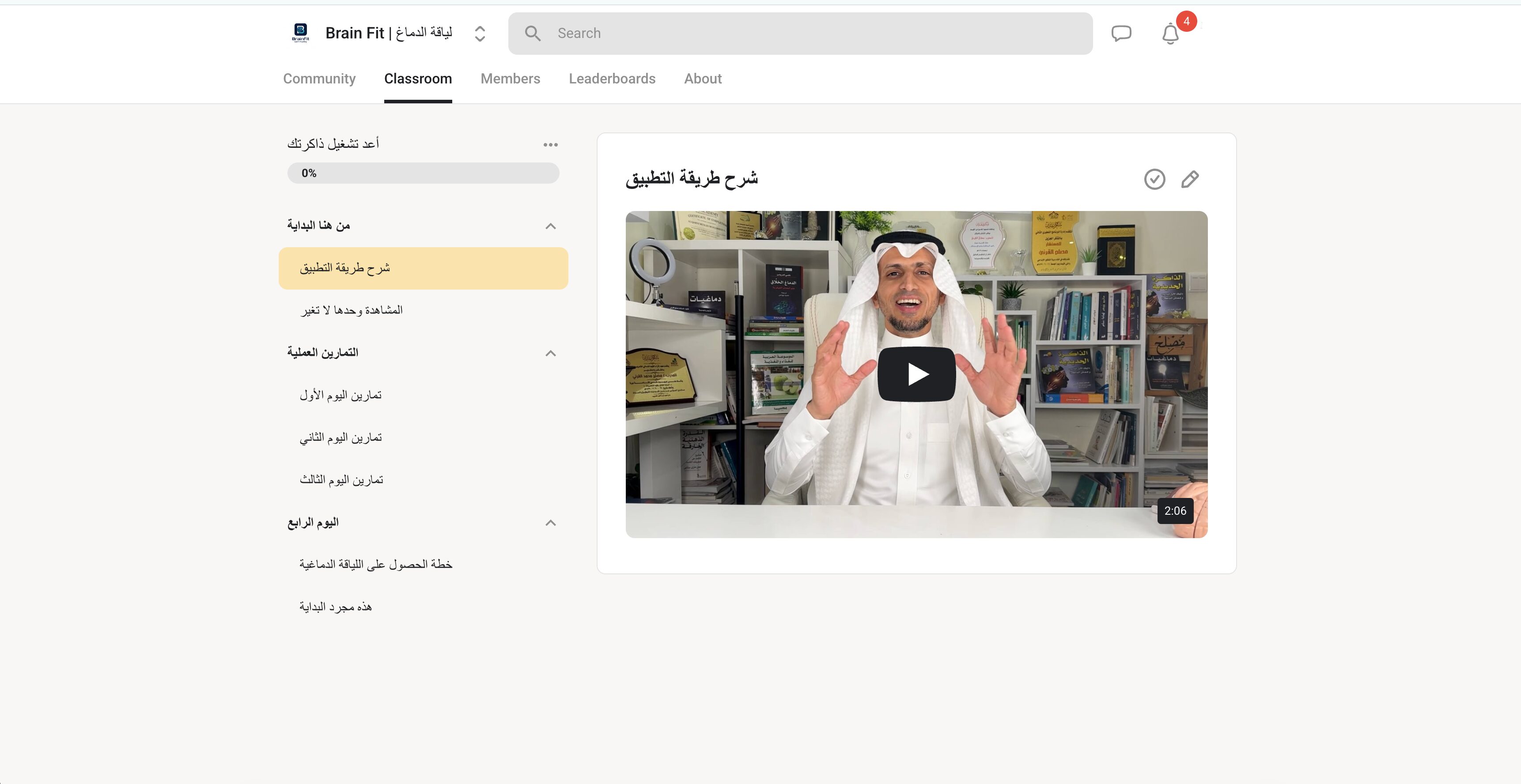The height and width of the screenshot is (784, 1521).
Task: Click the 2:06 video duration badge
Action: (1175, 511)
